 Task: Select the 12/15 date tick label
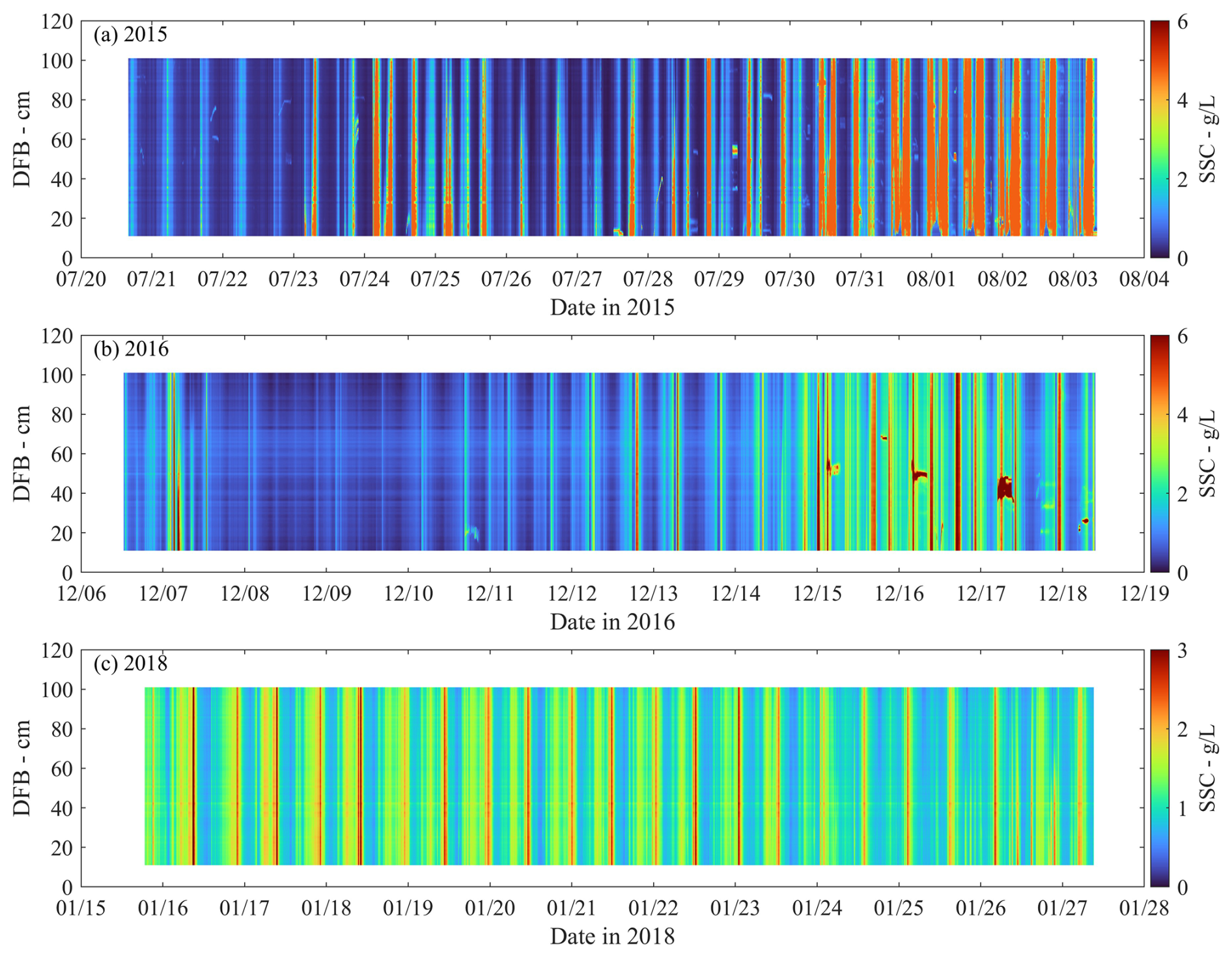(x=817, y=594)
